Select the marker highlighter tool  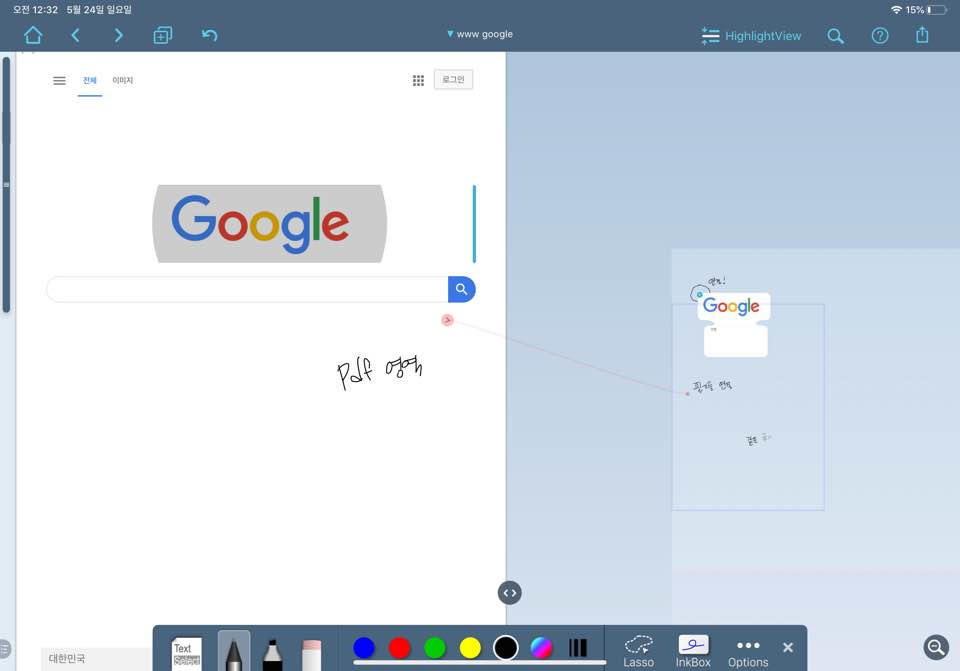point(272,654)
